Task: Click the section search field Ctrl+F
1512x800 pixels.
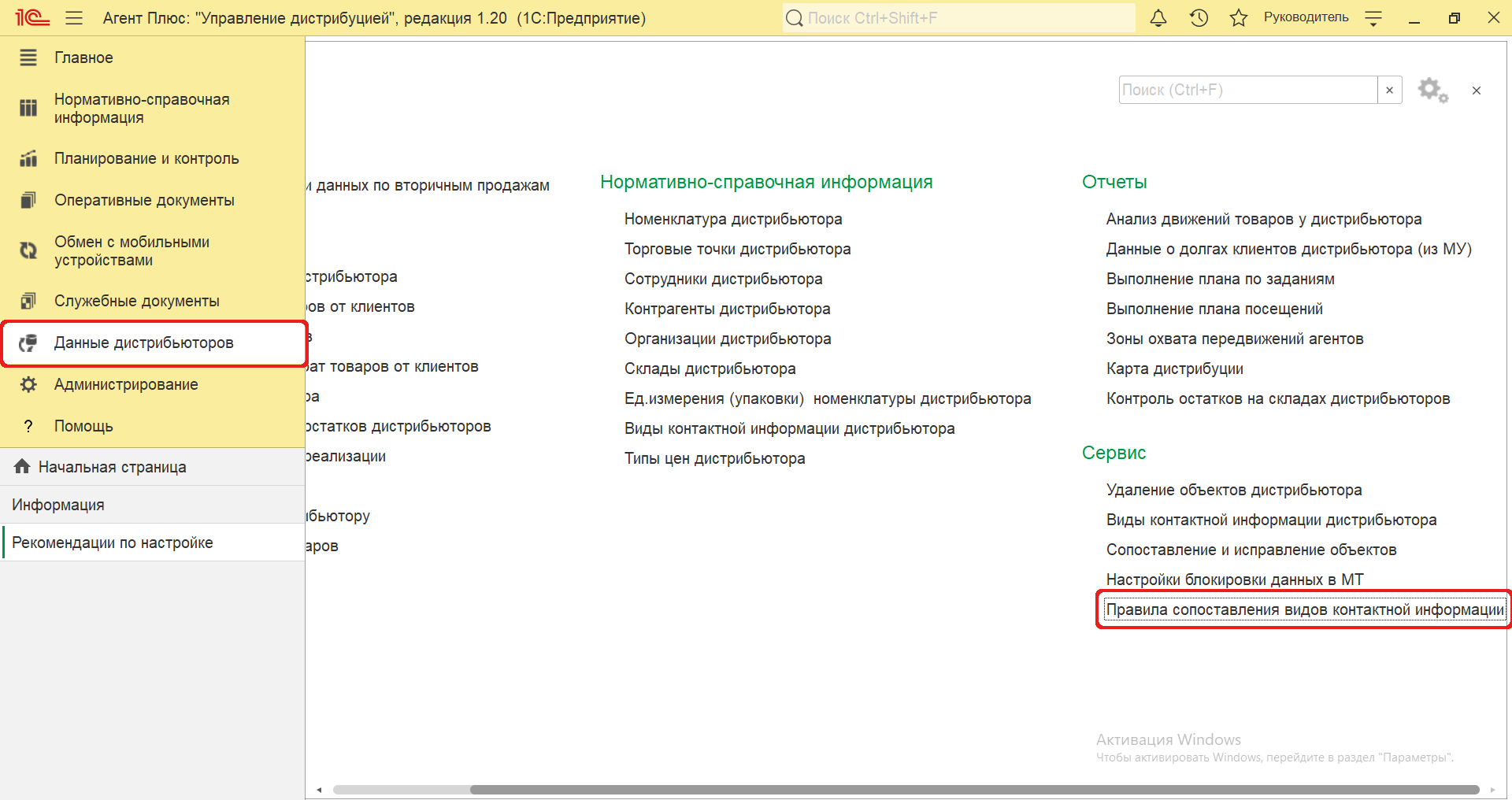Action: coord(1248,90)
